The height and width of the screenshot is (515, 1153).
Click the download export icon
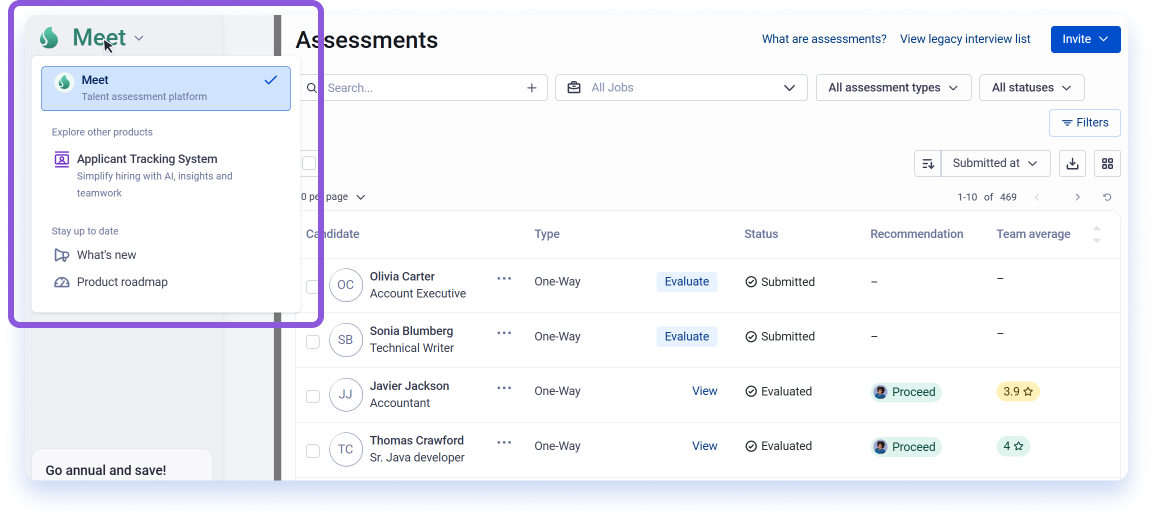(x=1072, y=163)
